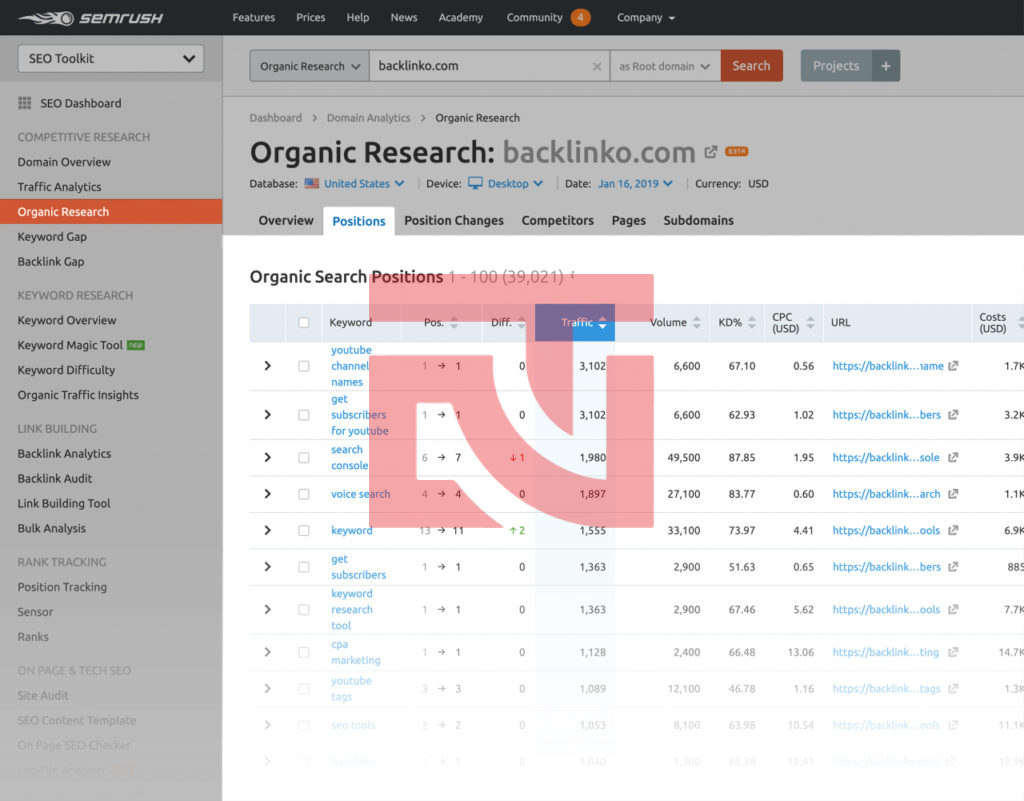The height and width of the screenshot is (801, 1024).
Task: Check the keyword research tool row checkbox
Action: tap(304, 610)
